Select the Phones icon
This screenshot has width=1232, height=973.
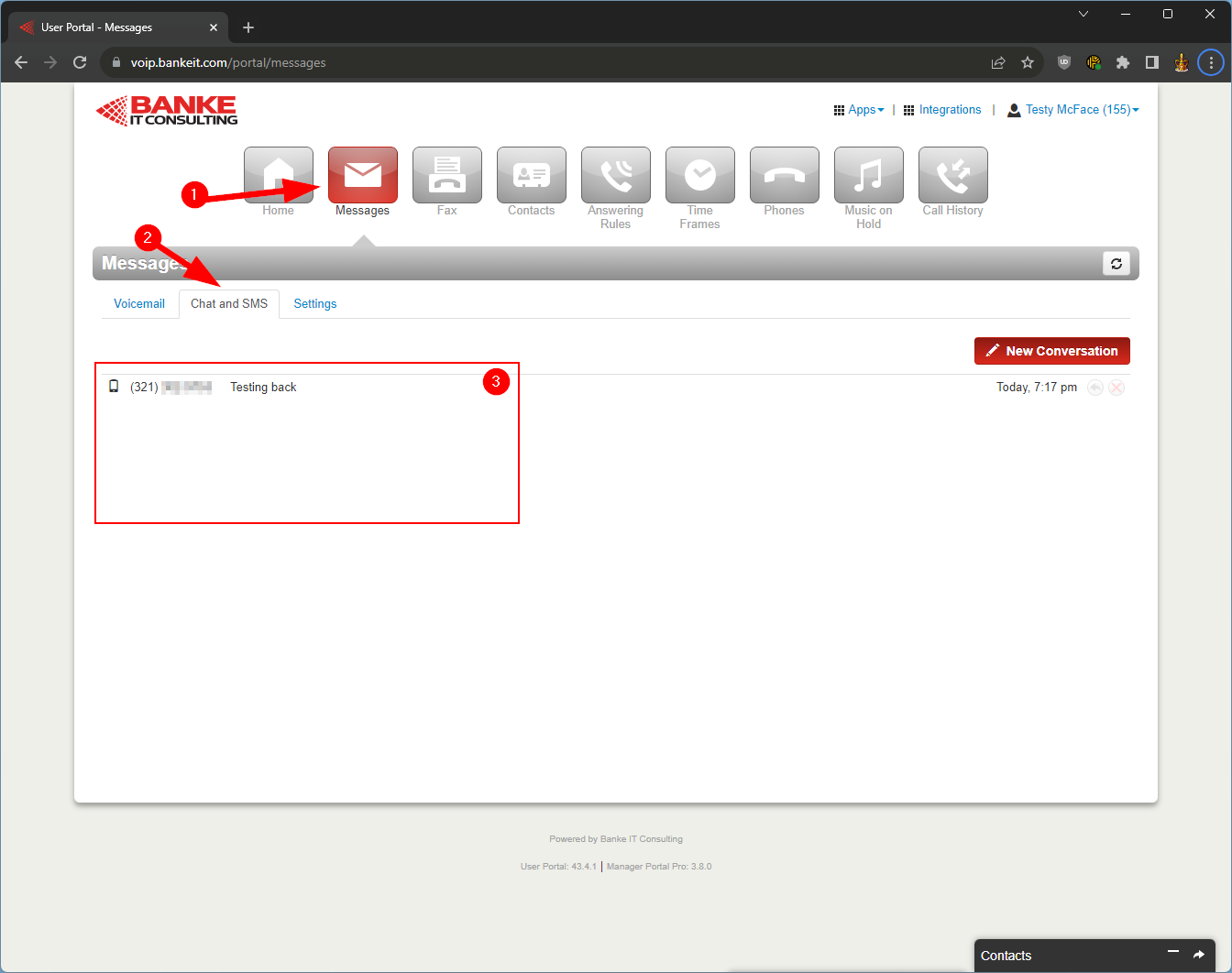784,175
